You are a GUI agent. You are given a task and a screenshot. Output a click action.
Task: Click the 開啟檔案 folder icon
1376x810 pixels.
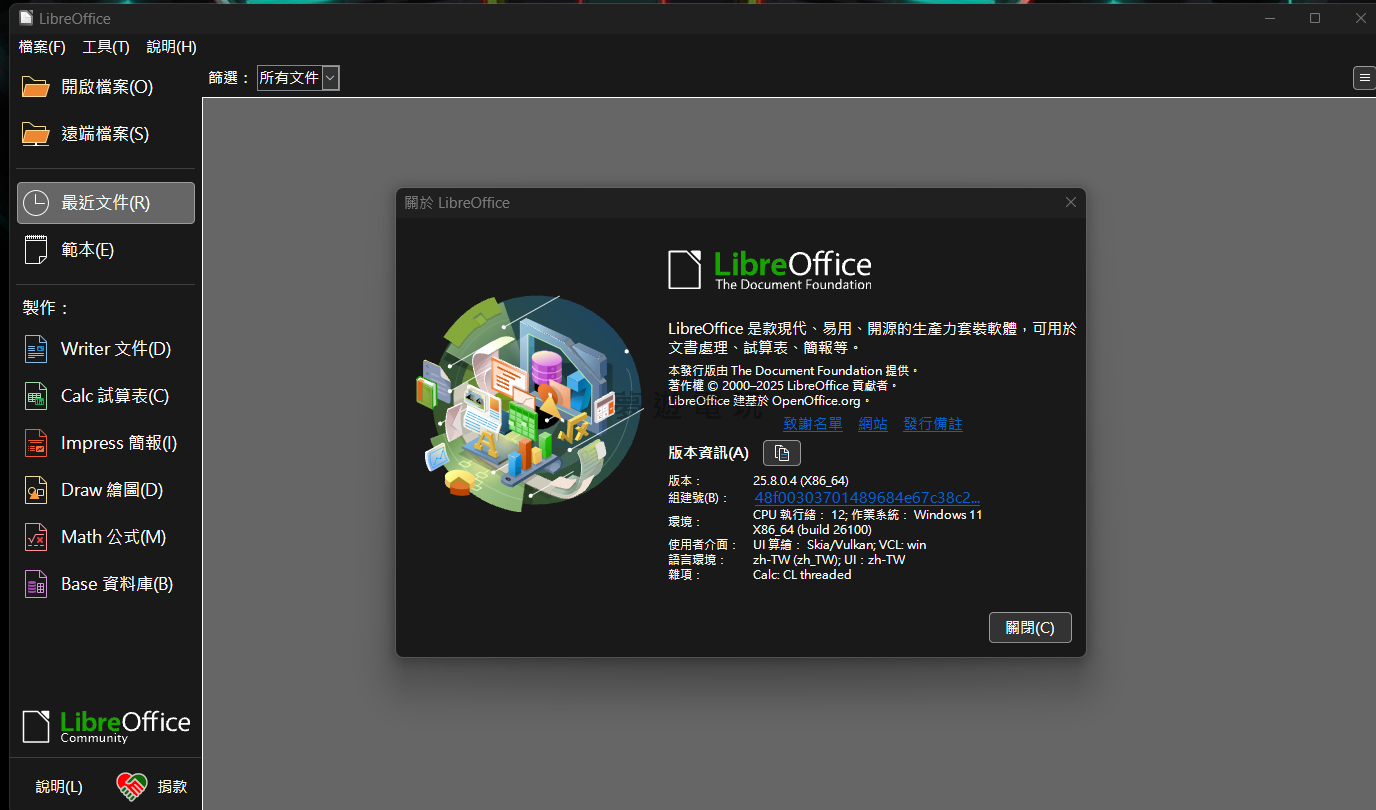tap(36, 87)
